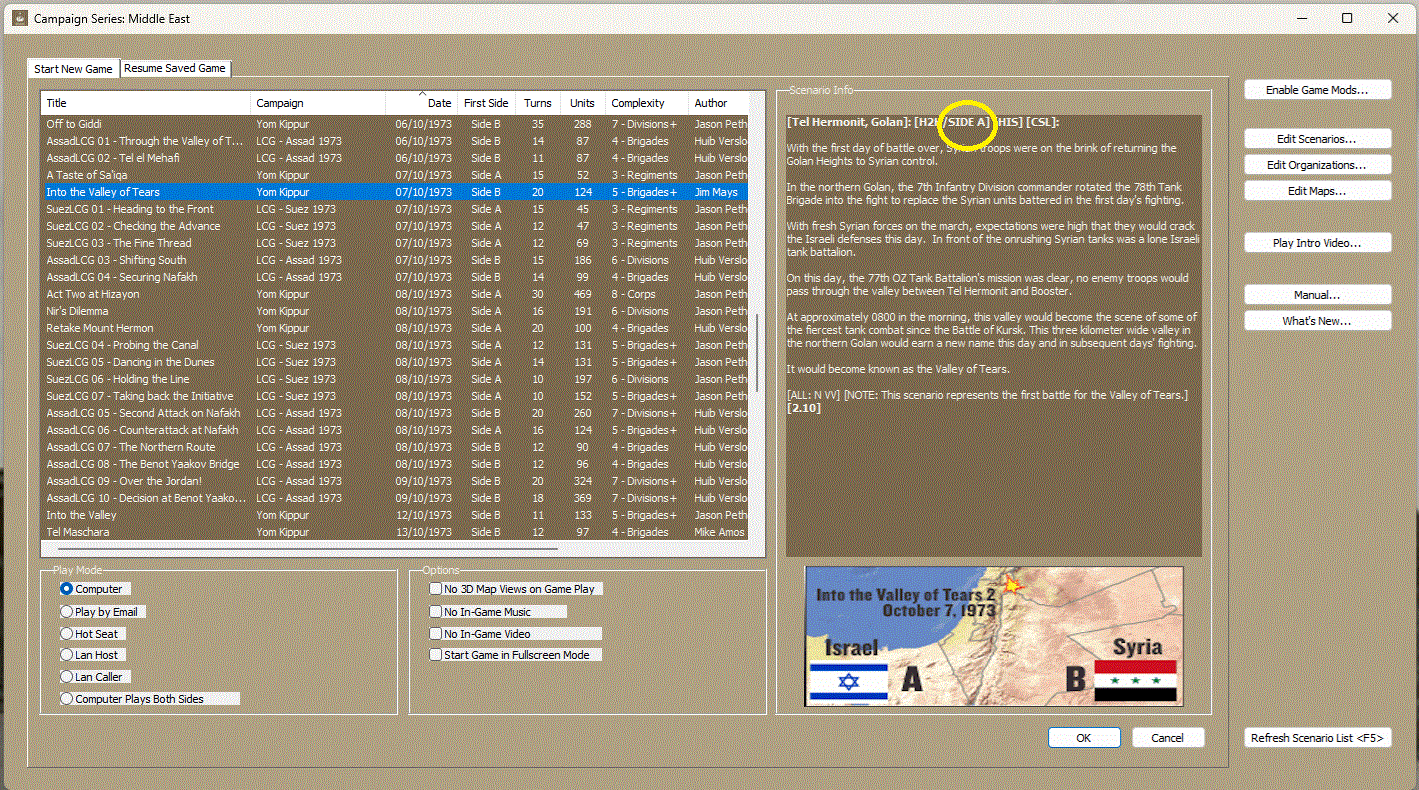Select 'SuezLCG 07 - Taking back the Initiative'
Image resolution: width=1419 pixels, height=790 pixels.
pos(395,396)
